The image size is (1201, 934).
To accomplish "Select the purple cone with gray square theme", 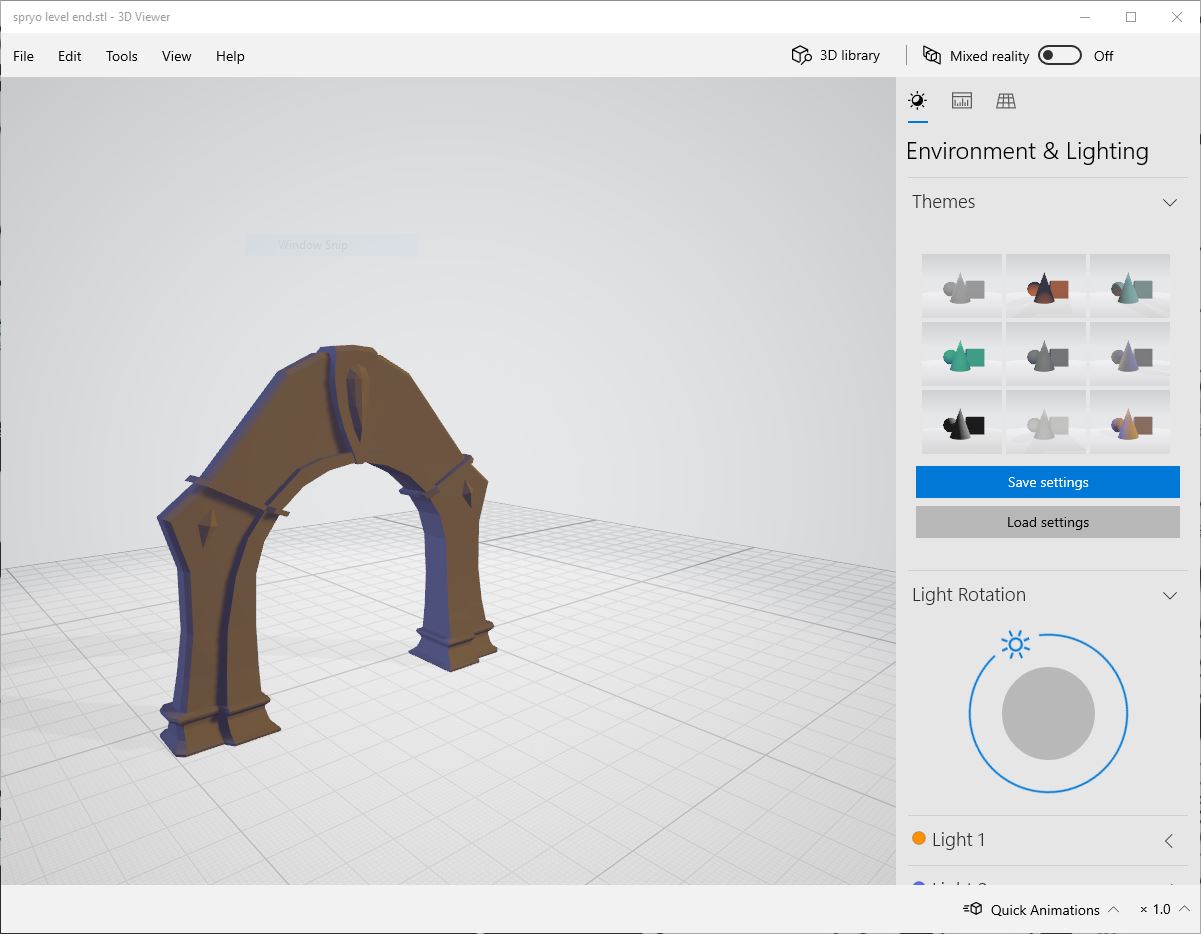I will [1130, 354].
